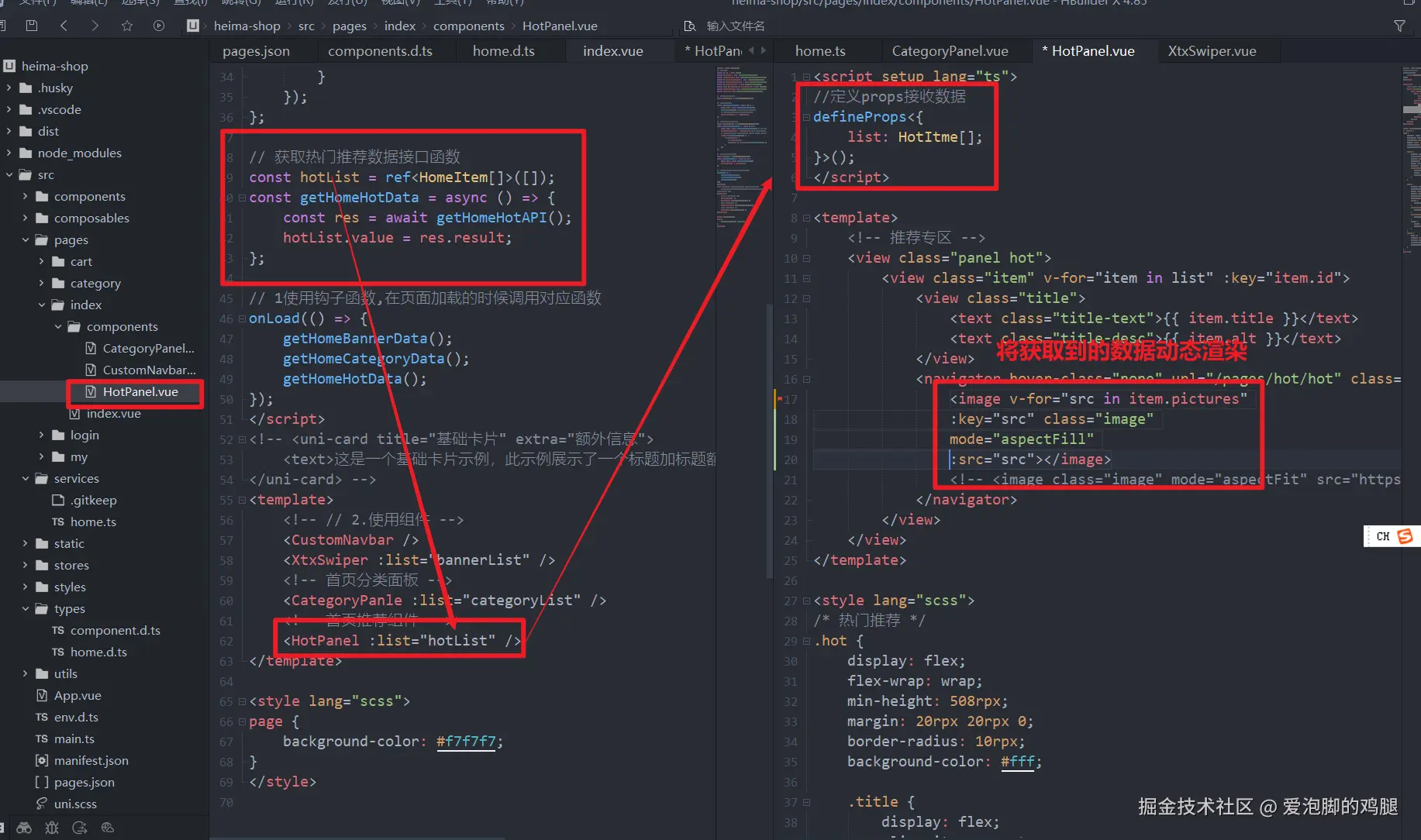Open main.ts in the file tree

(x=74, y=738)
